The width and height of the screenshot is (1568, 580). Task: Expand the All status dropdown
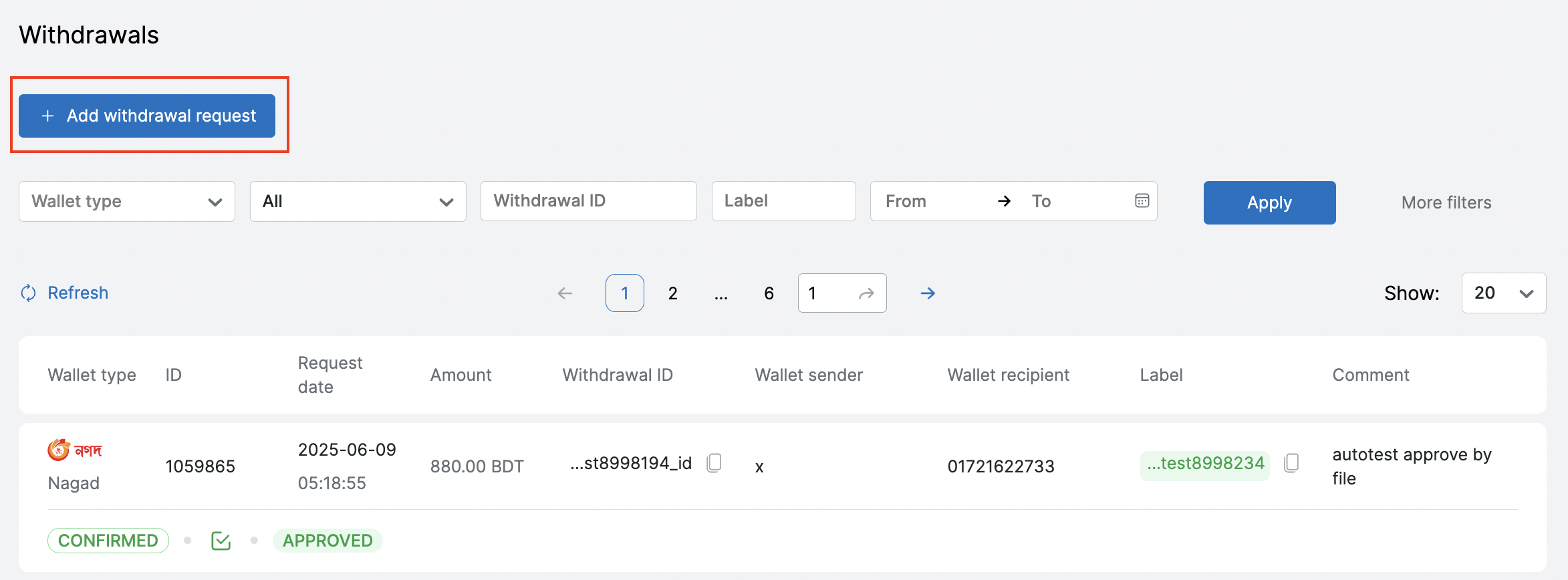click(358, 201)
